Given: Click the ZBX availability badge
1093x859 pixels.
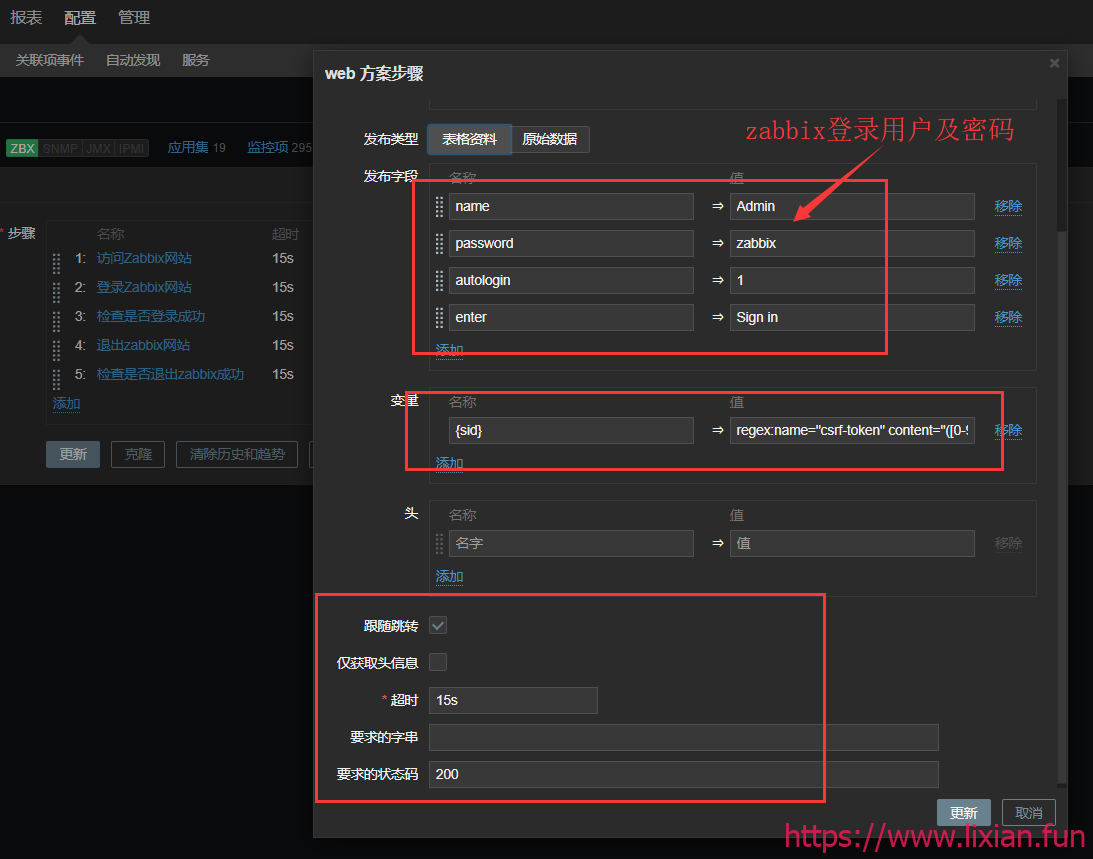Looking at the screenshot, I should (22, 149).
